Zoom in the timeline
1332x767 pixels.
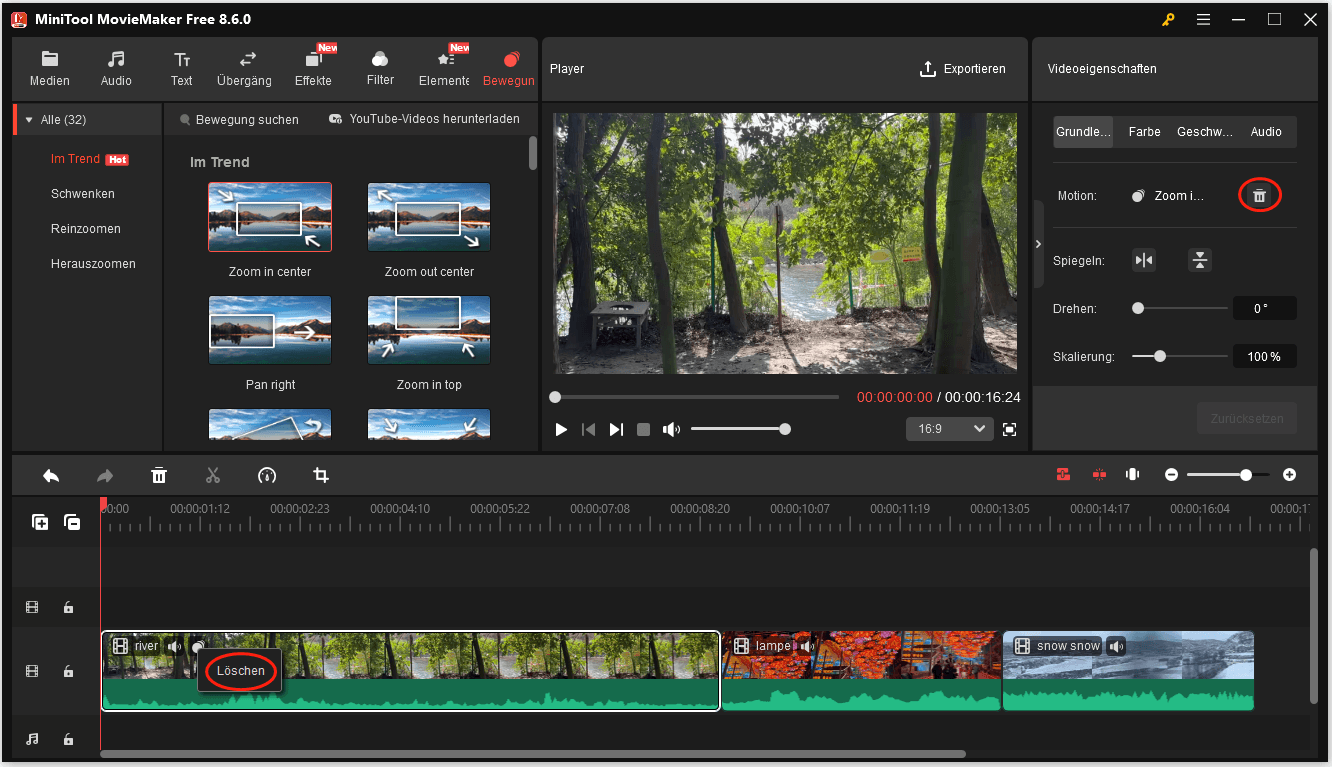click(x=1290, y=475)
